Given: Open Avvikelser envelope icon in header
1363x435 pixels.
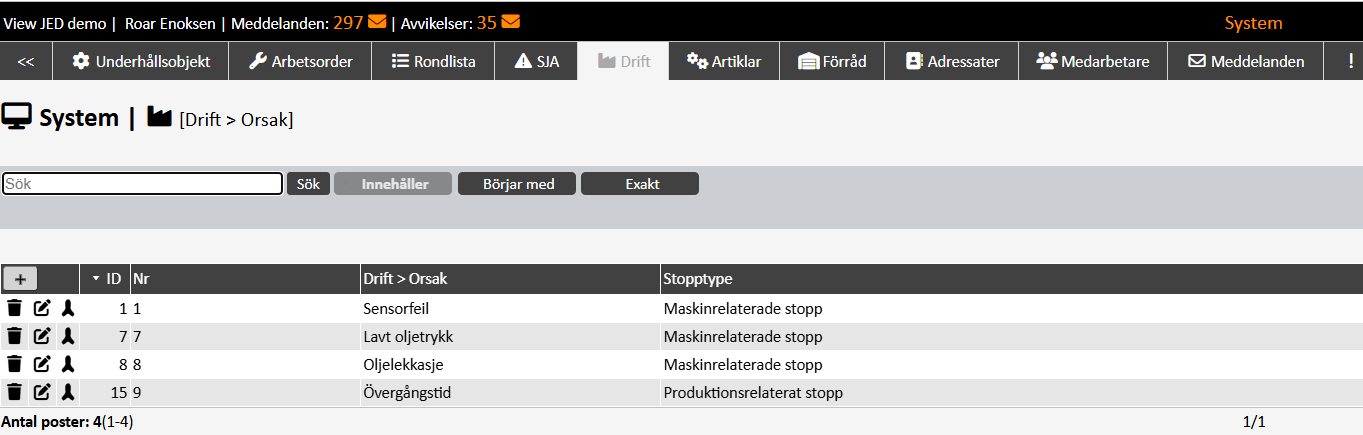Looking at the screenshot, I should click(x=510, y=22).
